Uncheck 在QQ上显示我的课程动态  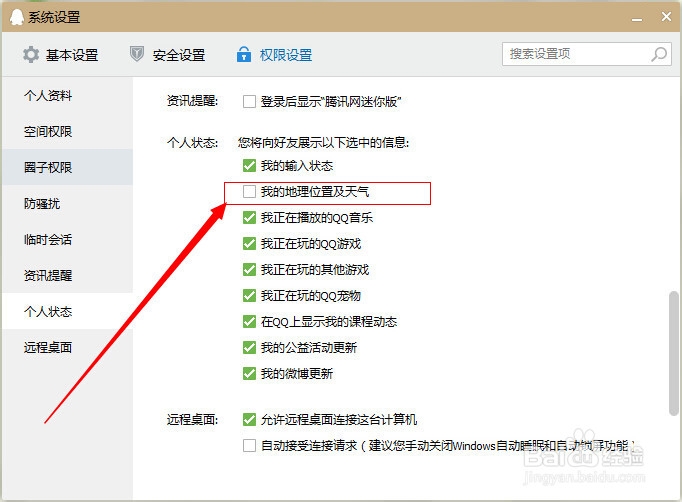[x=249, y=321]
